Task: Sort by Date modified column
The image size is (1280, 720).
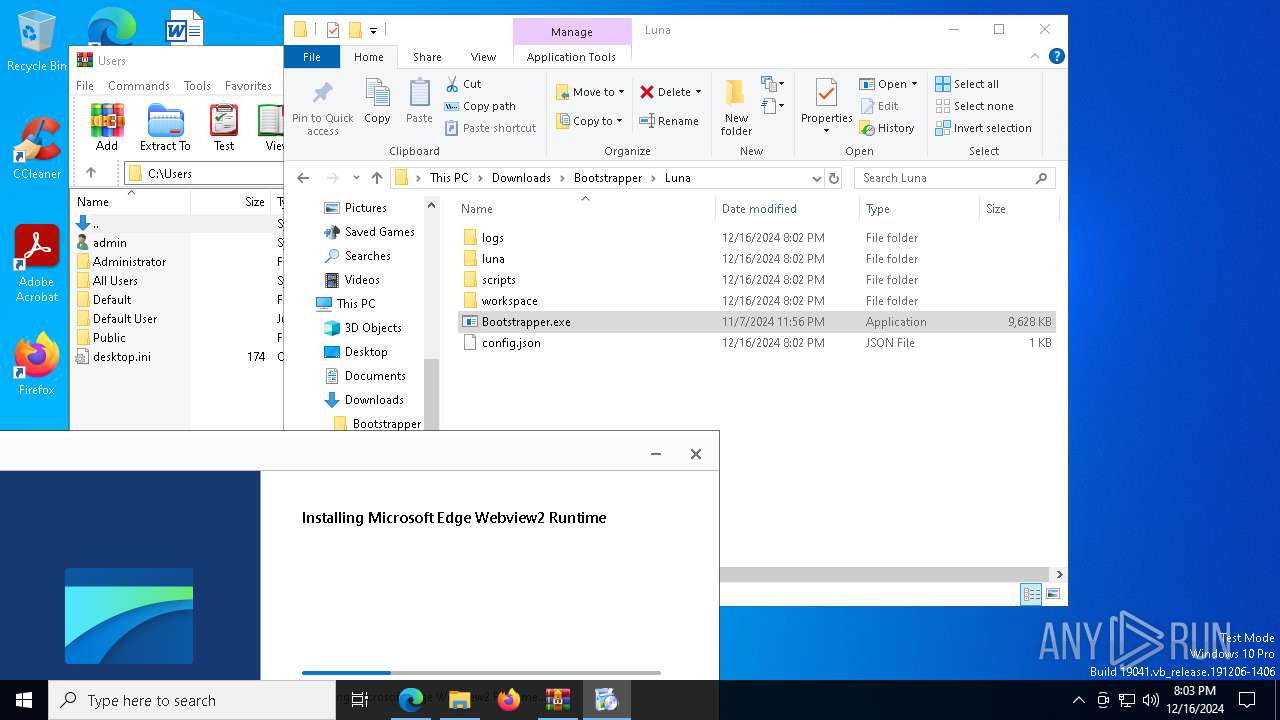Action: [759, 209]
